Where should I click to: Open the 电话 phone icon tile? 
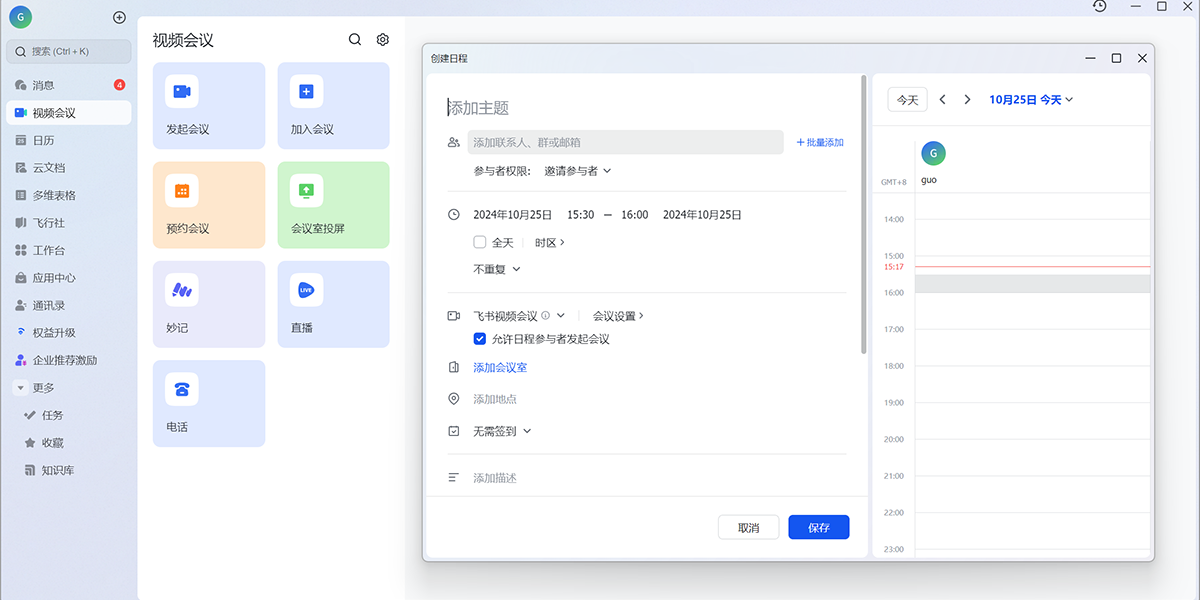[182, 389]
